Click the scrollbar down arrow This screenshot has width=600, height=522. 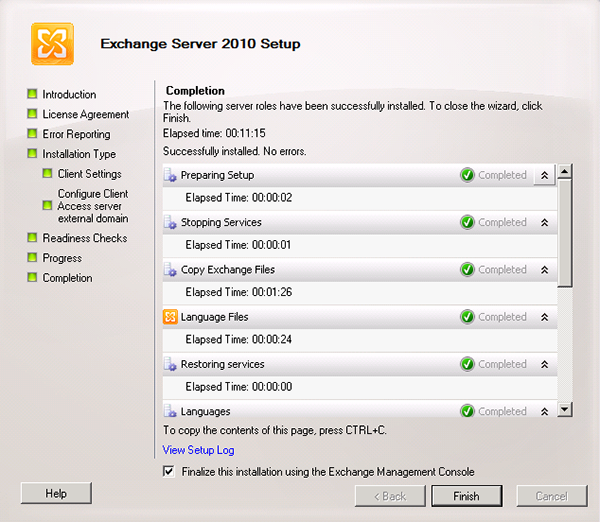[x=565, y=409]
